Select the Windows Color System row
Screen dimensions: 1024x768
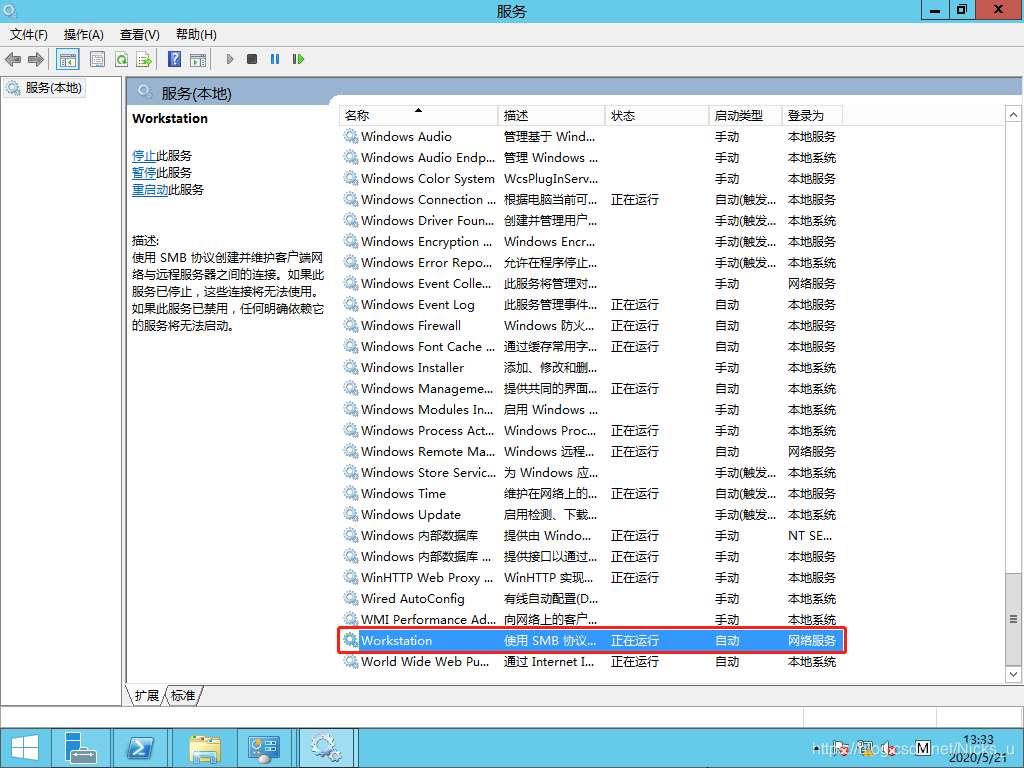(591, 178)
